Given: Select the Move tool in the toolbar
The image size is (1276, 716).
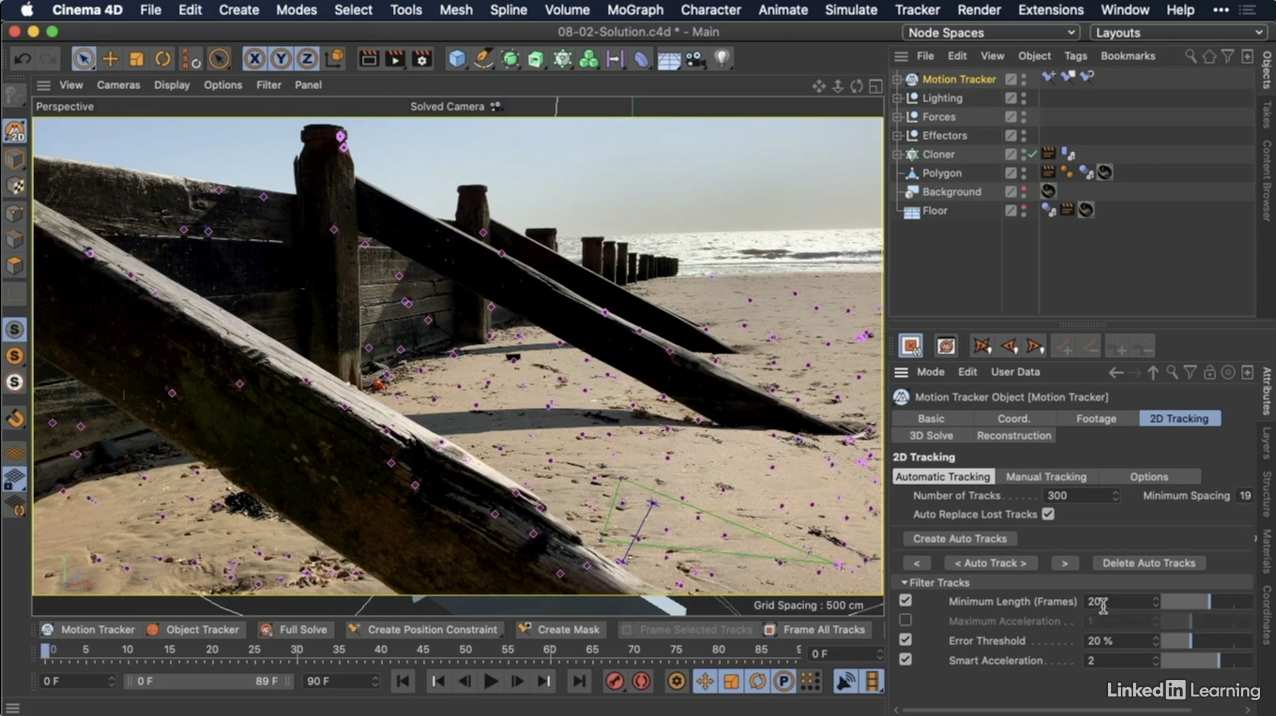Looking at the screenshot, I should pos(111,58).
